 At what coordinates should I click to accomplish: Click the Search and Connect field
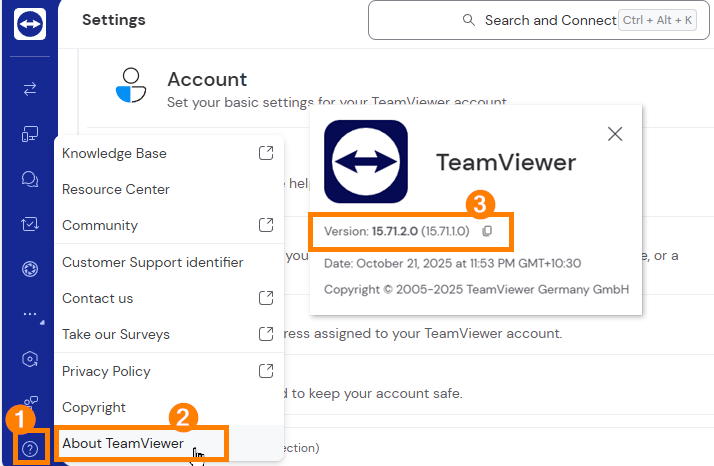click(539, 20)
